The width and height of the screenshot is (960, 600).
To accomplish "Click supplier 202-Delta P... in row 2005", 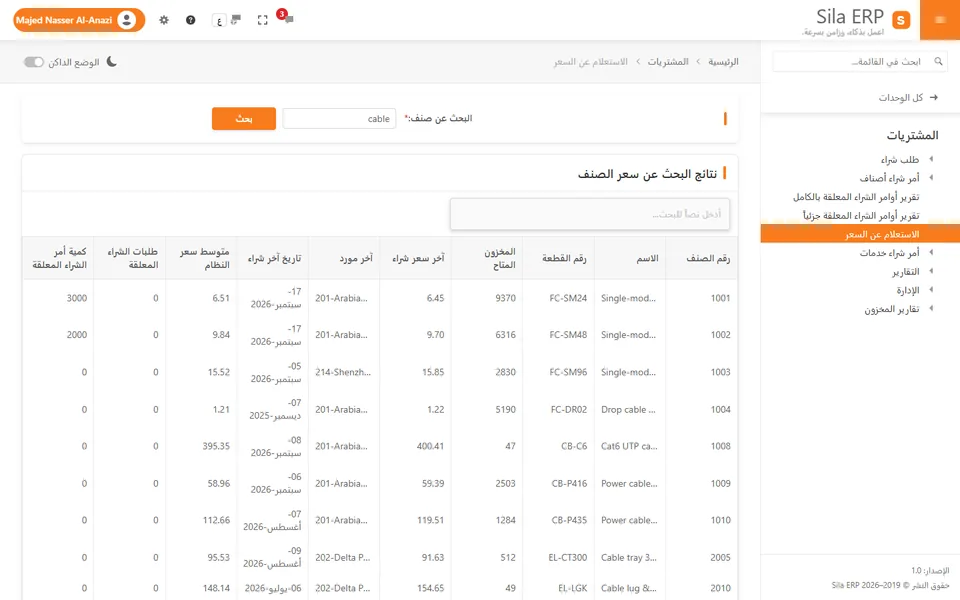I will [343, 558].
